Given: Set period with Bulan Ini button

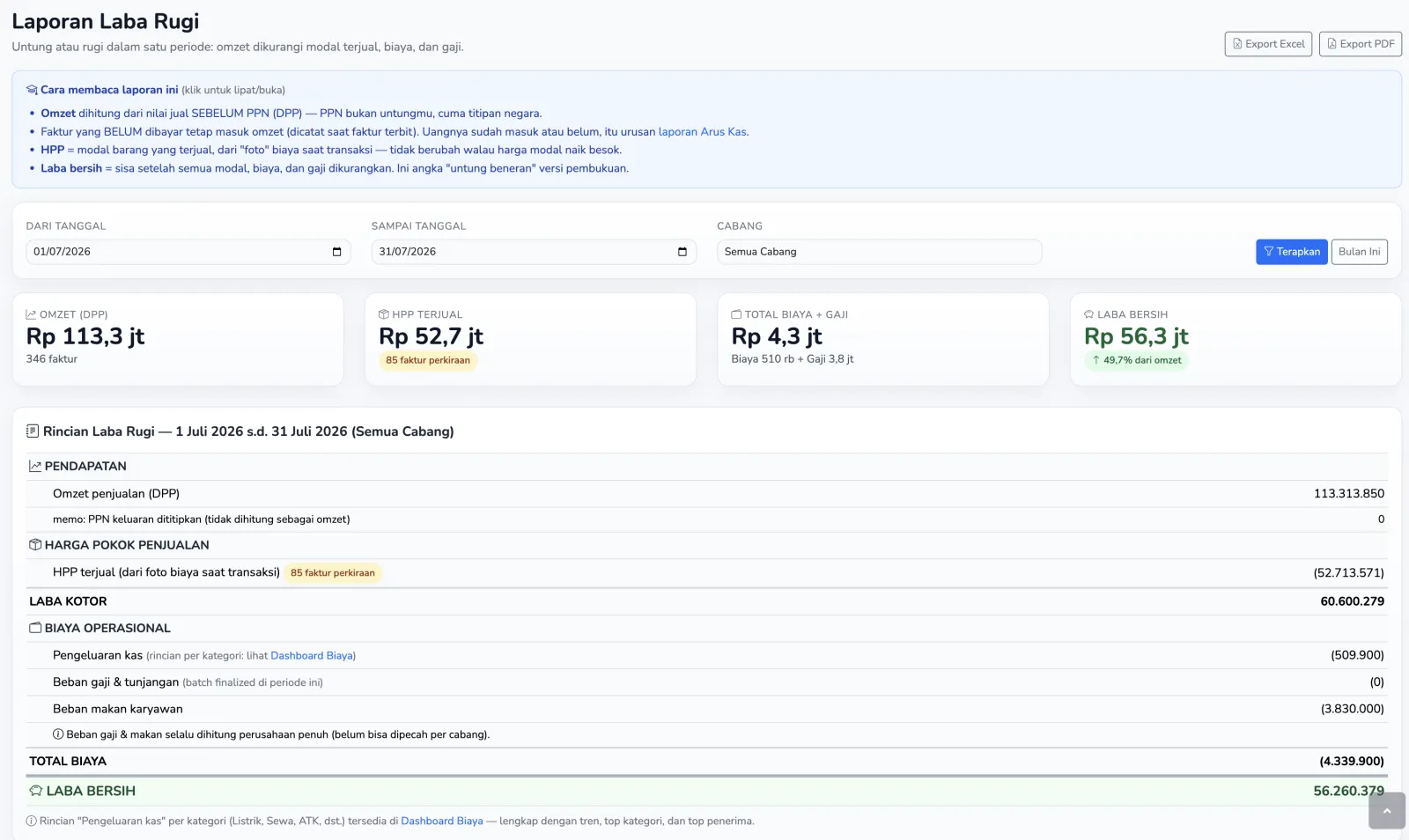Looking at the screenshot, I should coord(1359,252).
